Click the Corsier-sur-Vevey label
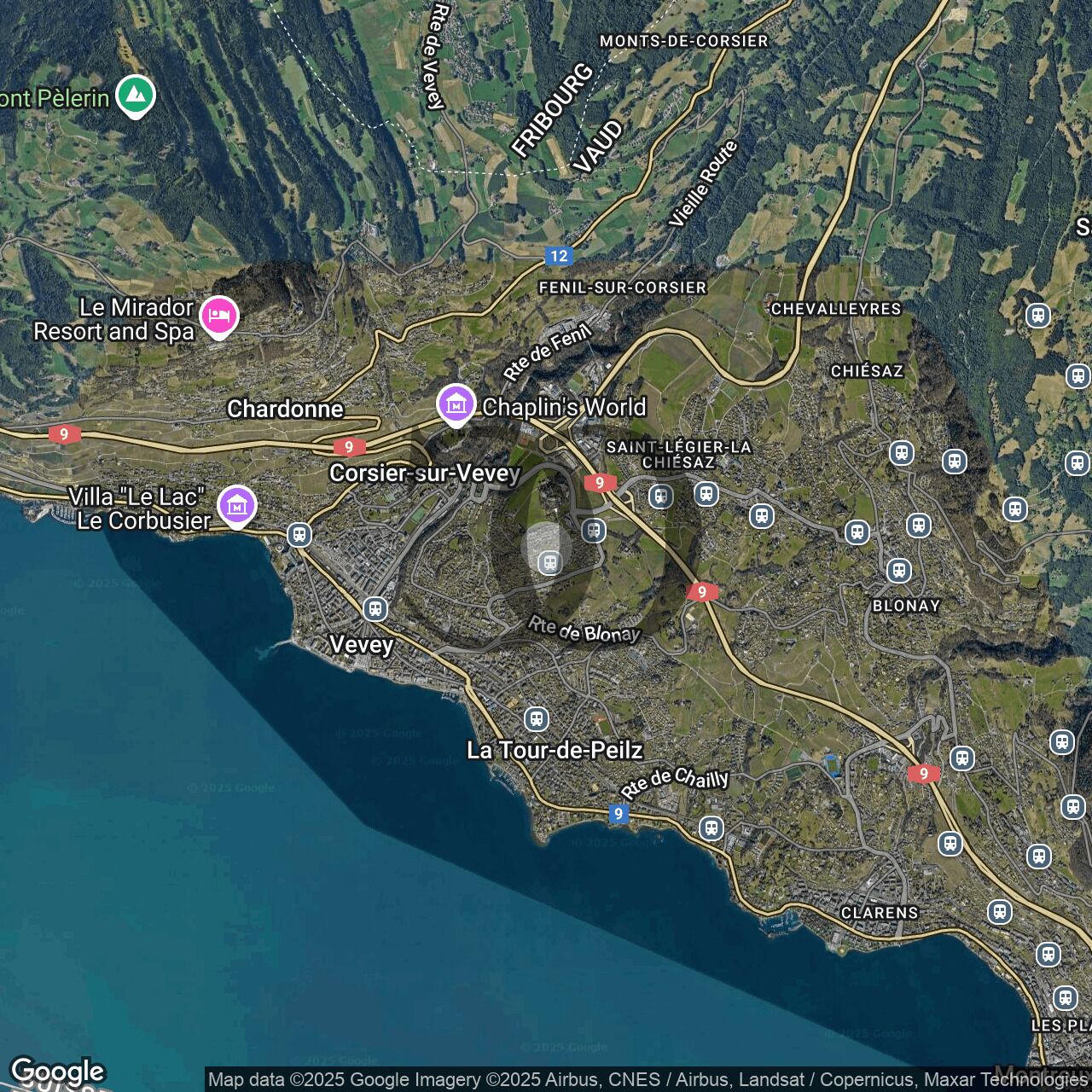 pos(424,473)
